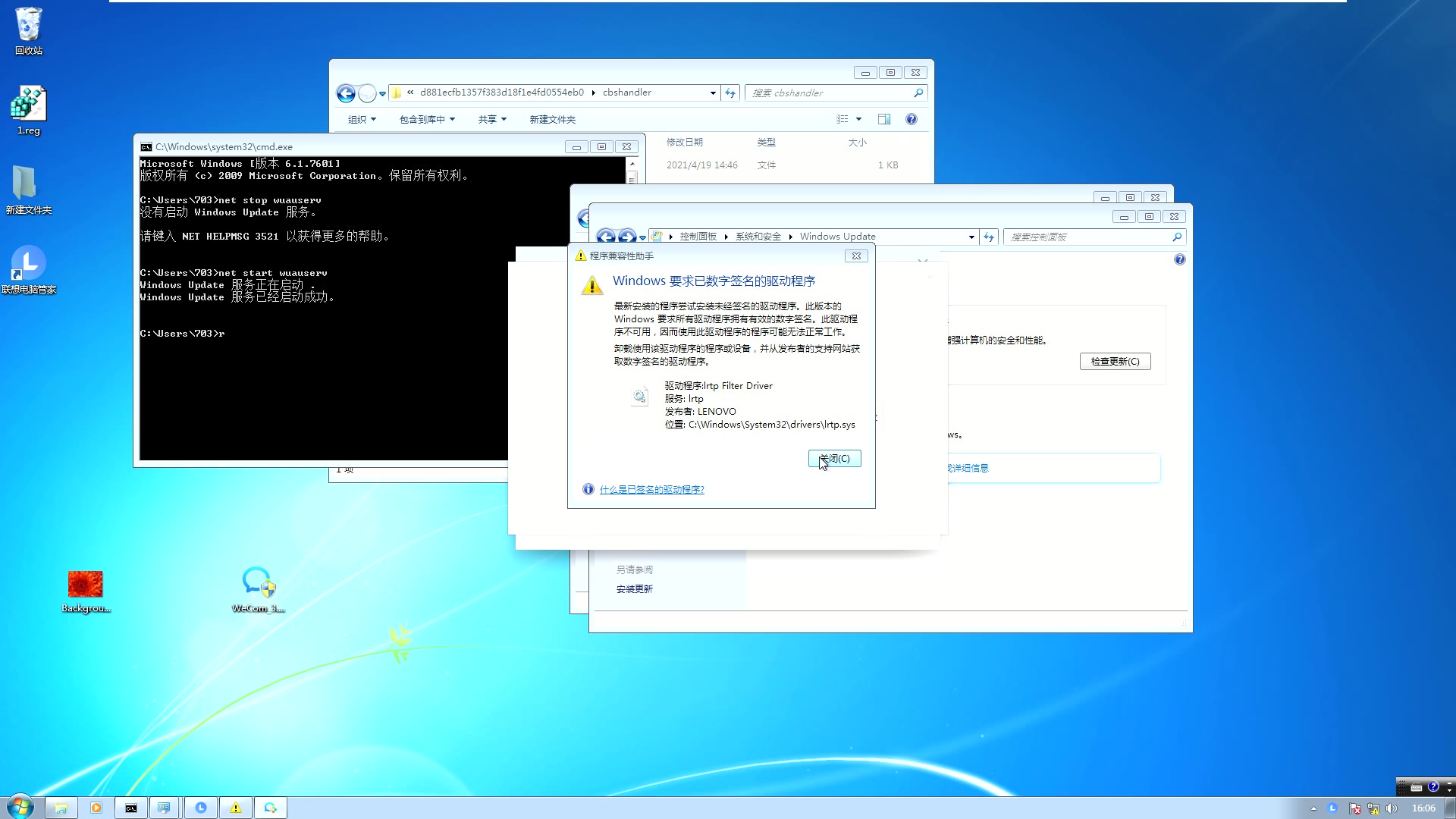Screen dimensions: 1456x819
Task: Switch to compatibility assistant warning taskbar button
Action: pyautogui.click(x=236, y=808)
